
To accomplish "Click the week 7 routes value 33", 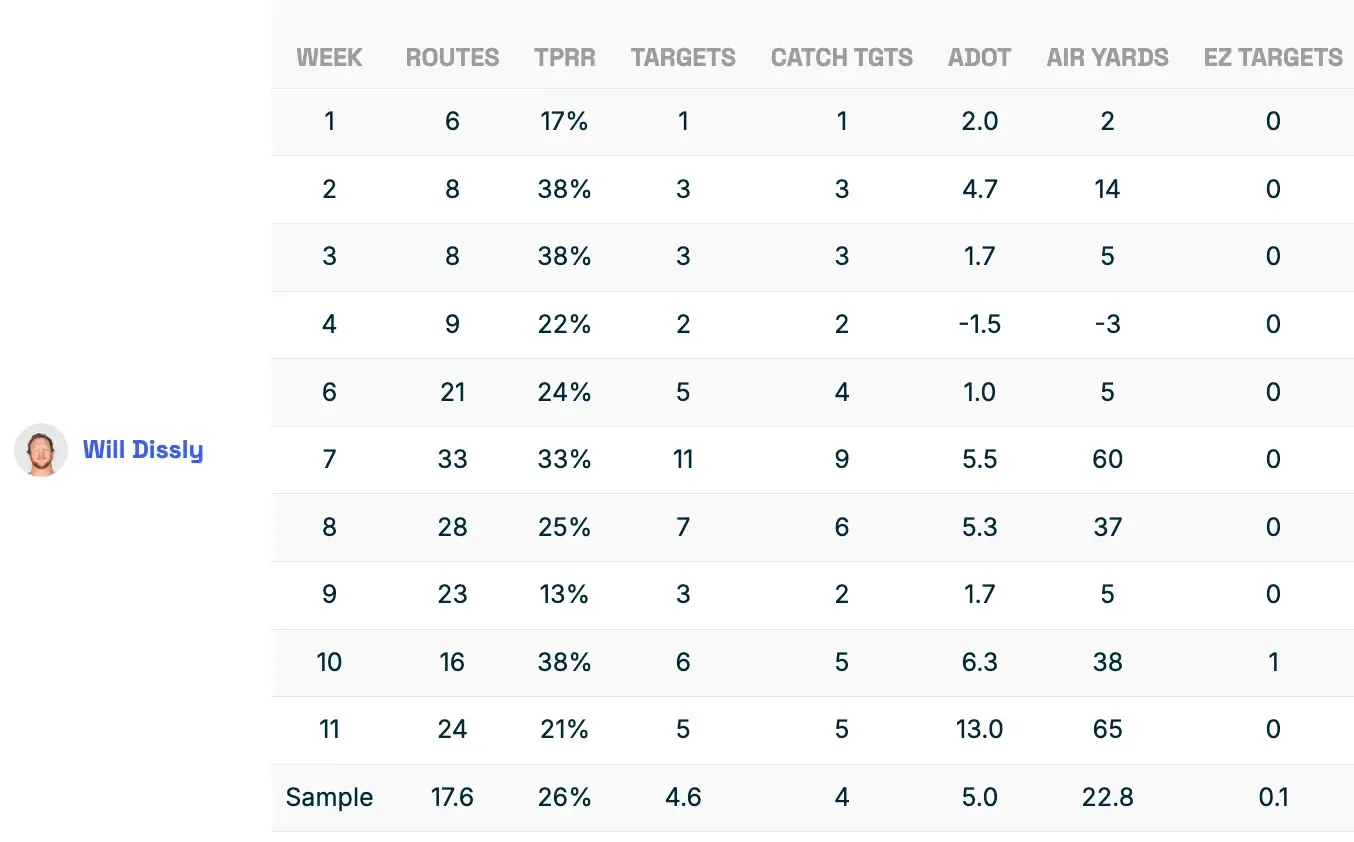I will (x=452, y=460).
